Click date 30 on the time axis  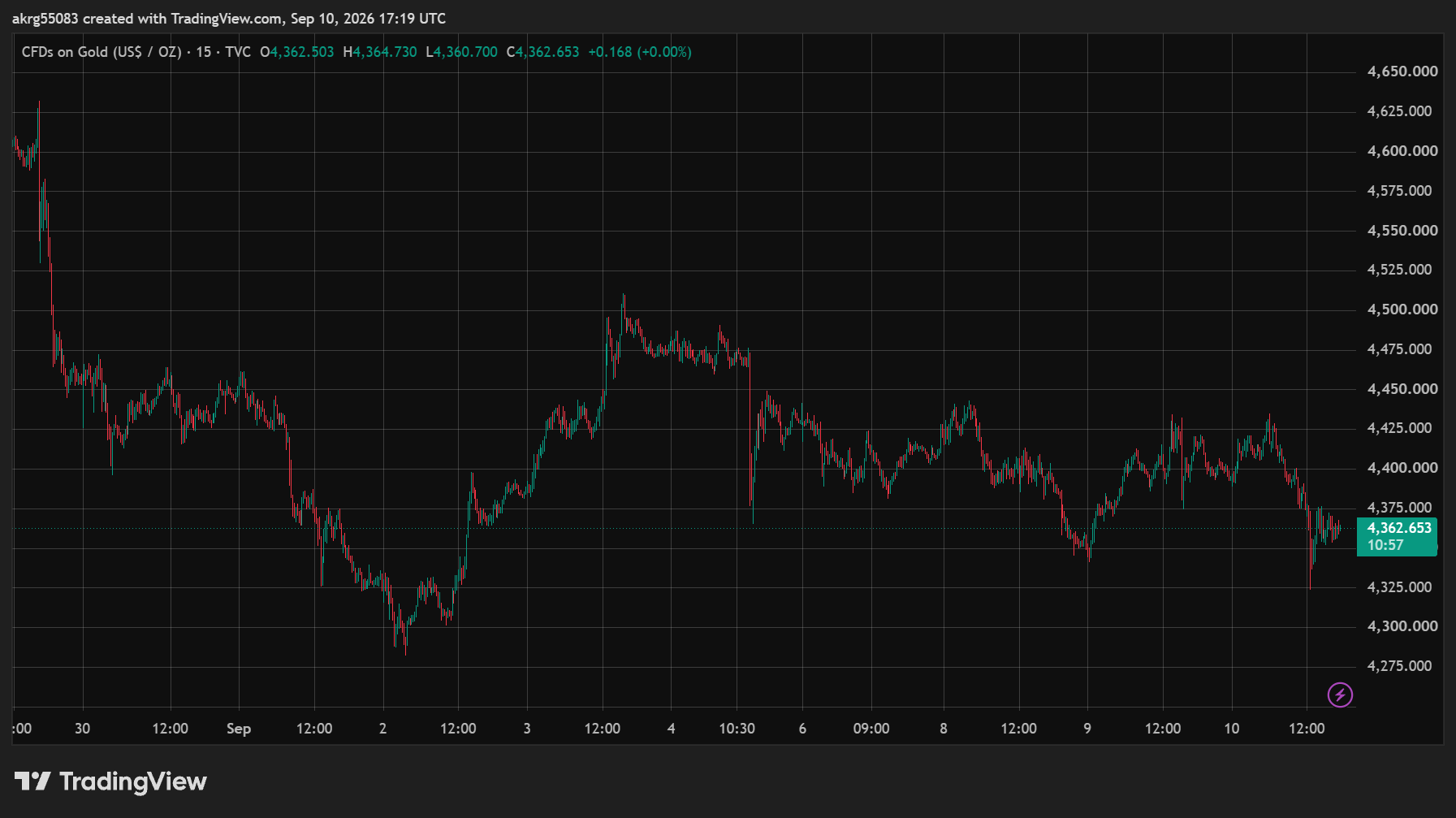pyautogui.click(x=82, y=729)
